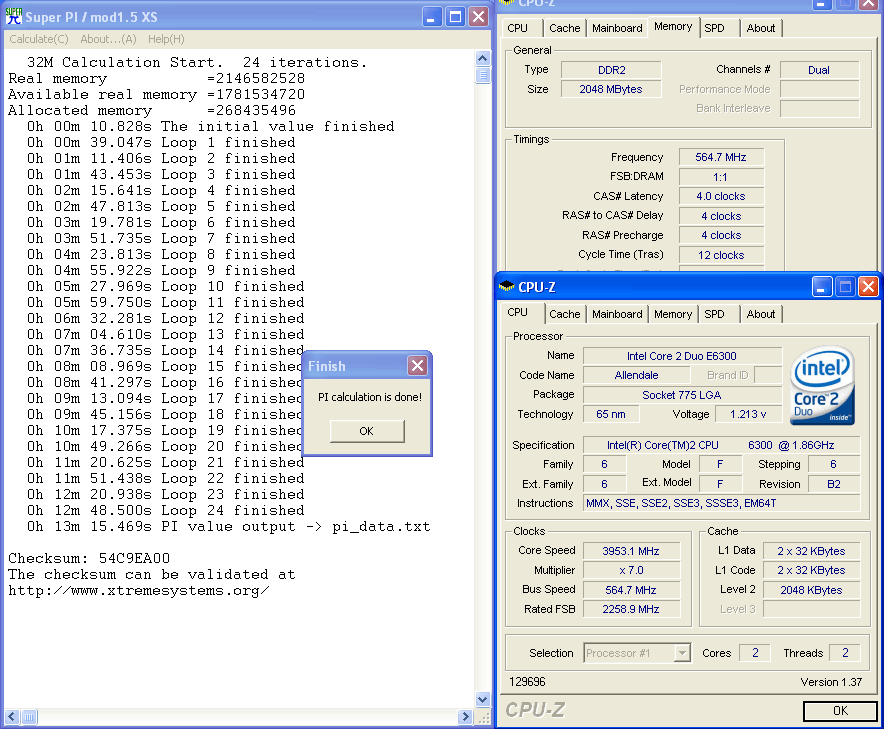Click the scroll down arrow in Super PI
This screenshot has height=729, width=884.
tap(483, 700)
